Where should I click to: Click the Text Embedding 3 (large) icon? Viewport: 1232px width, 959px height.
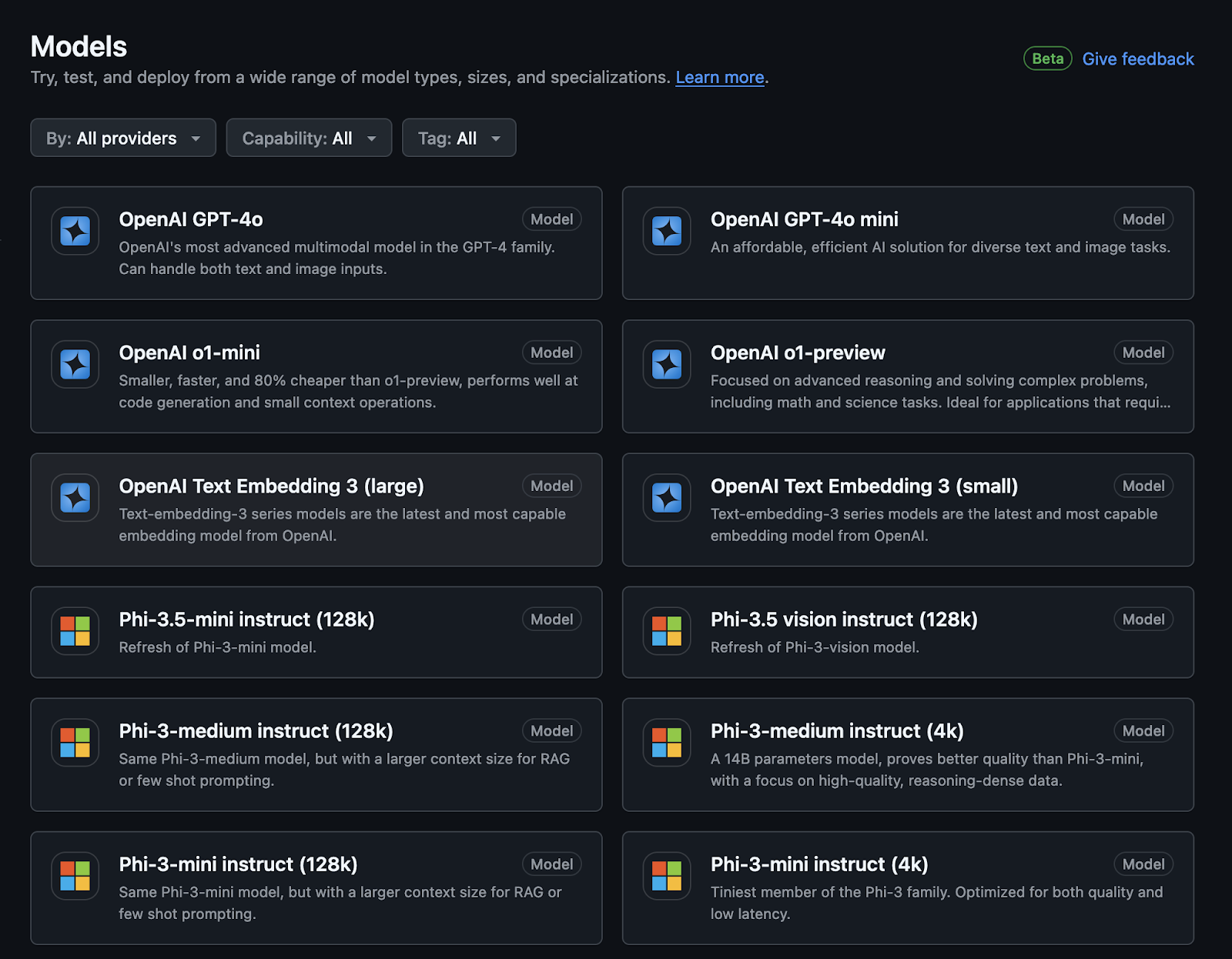coord(75,497)
